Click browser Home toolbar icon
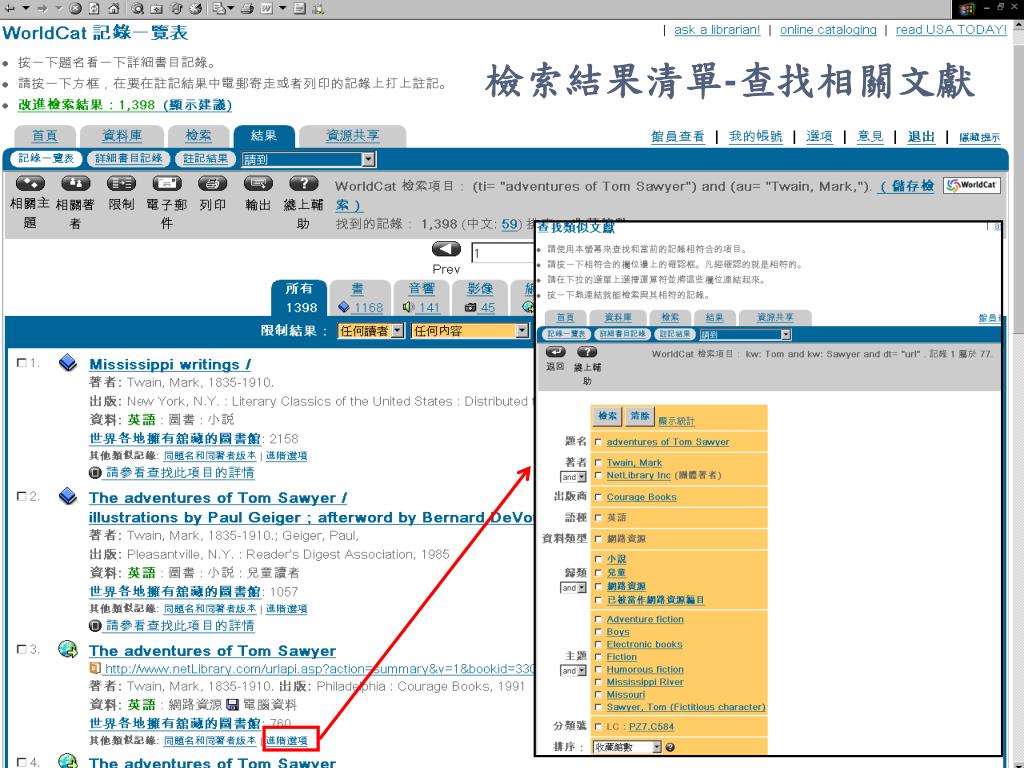 pyautogui.click(x=114, y=8)
